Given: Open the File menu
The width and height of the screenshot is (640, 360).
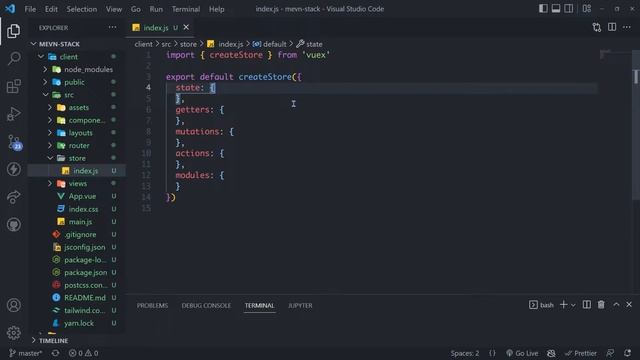Looking at the screenshot, I should 30,9.
